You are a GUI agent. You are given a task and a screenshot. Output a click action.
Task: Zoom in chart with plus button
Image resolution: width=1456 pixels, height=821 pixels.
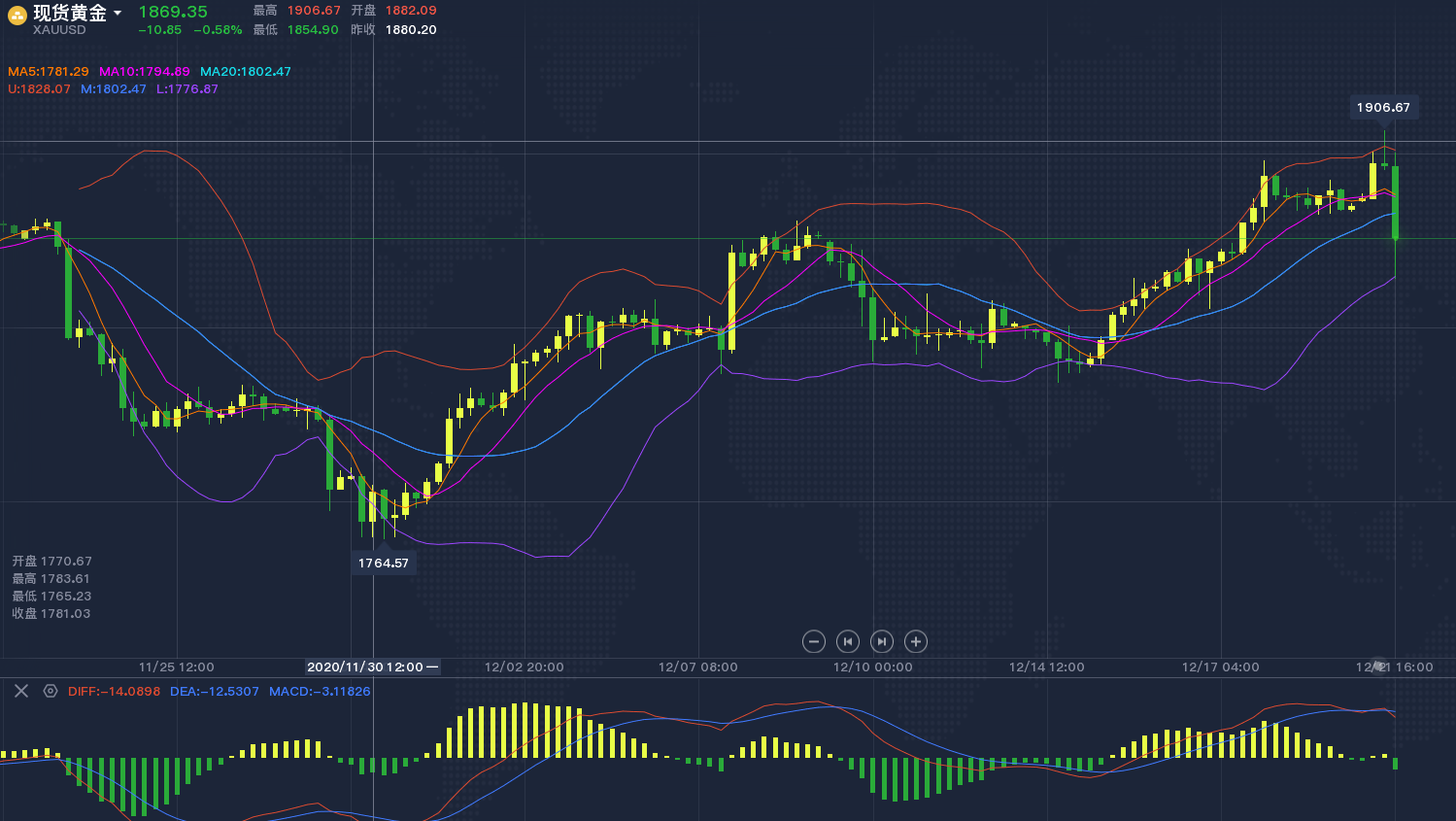click(916, 641)
